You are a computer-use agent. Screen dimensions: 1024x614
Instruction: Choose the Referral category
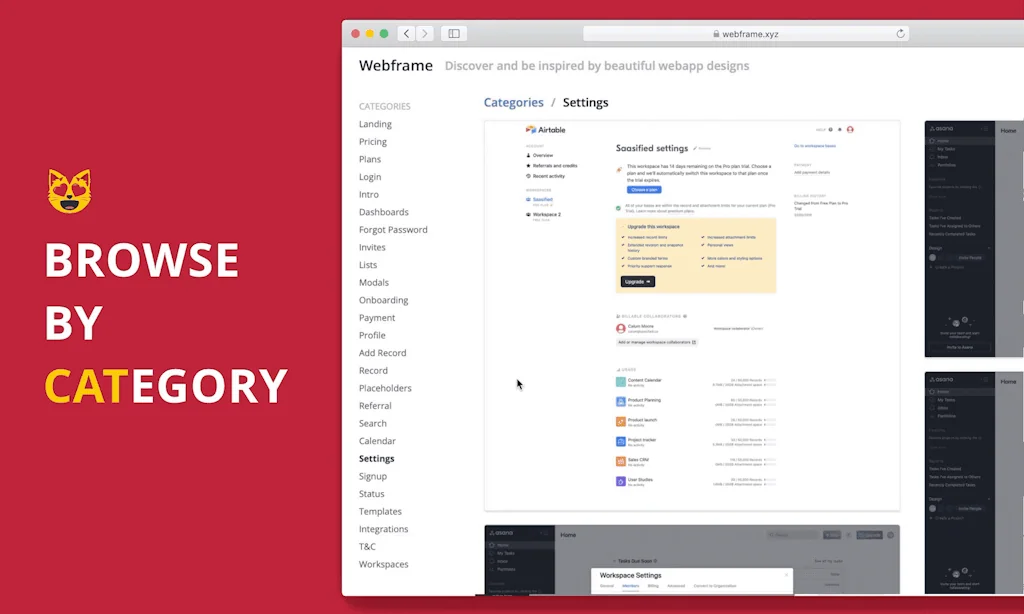point(375,406)
